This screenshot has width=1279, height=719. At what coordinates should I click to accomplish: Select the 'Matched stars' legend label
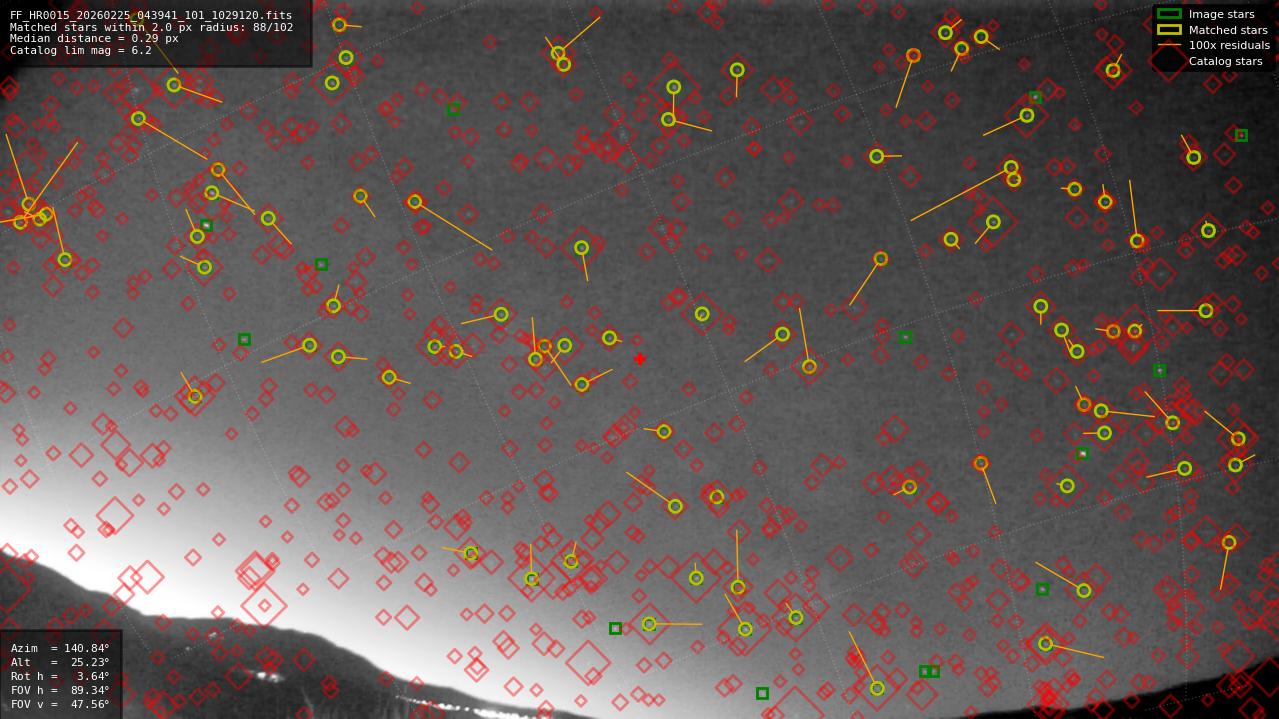click(x=1228, y=30)
